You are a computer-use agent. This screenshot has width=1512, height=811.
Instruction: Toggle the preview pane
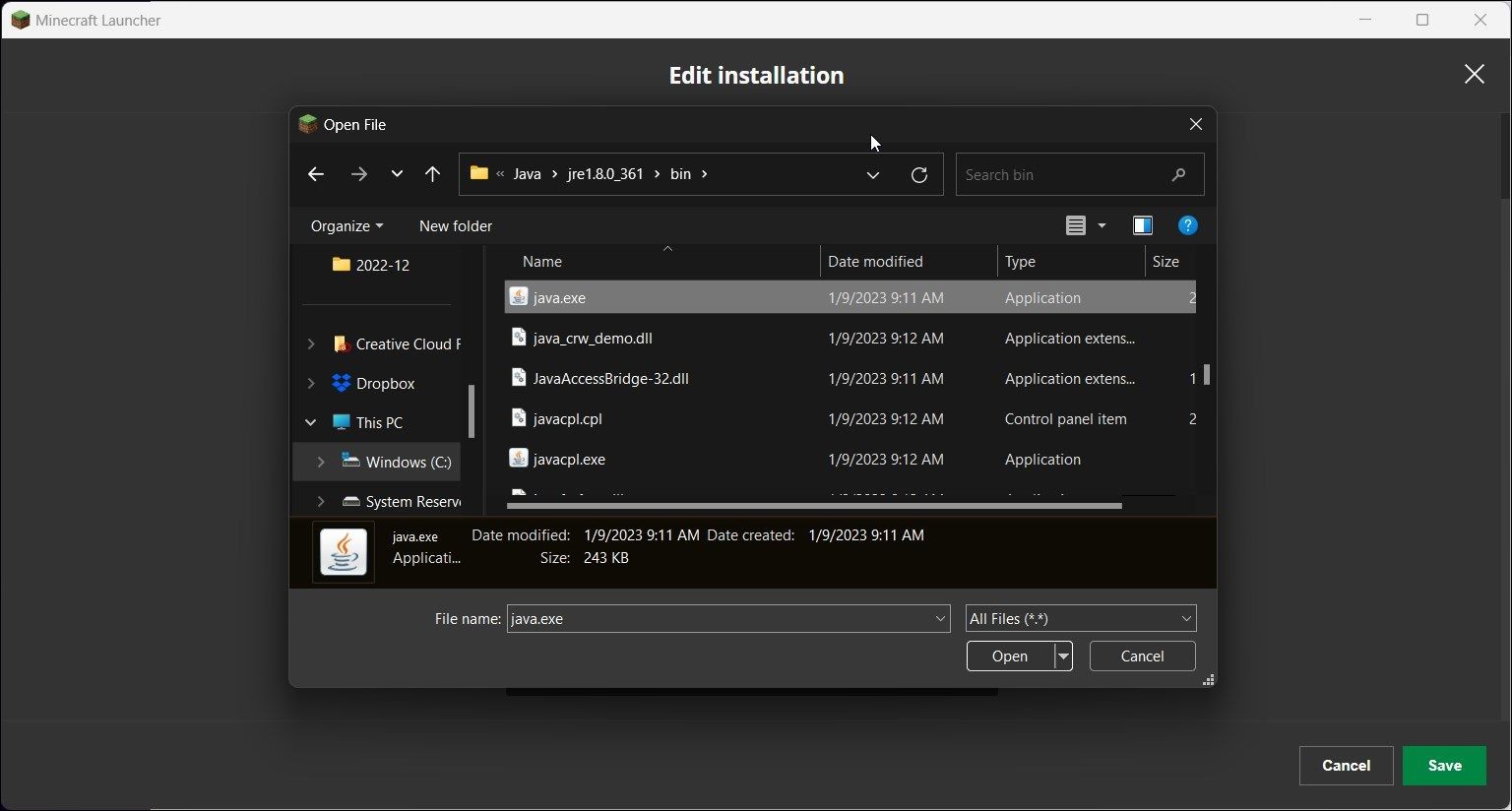1143,226
